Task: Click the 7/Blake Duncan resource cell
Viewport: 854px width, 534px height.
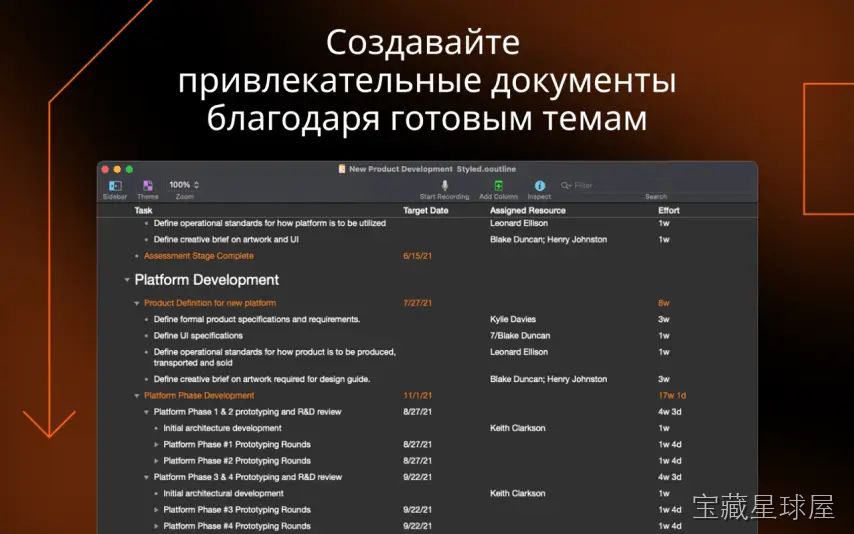Action: click(x=520, y=336)
